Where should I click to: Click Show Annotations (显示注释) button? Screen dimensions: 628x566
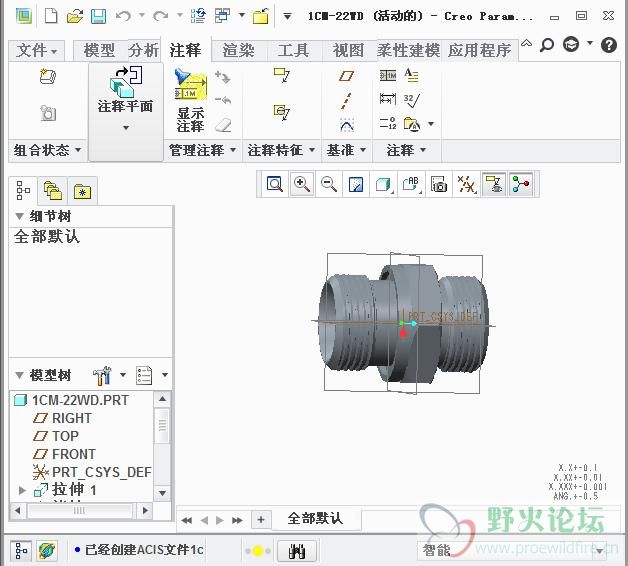(191, 99)
